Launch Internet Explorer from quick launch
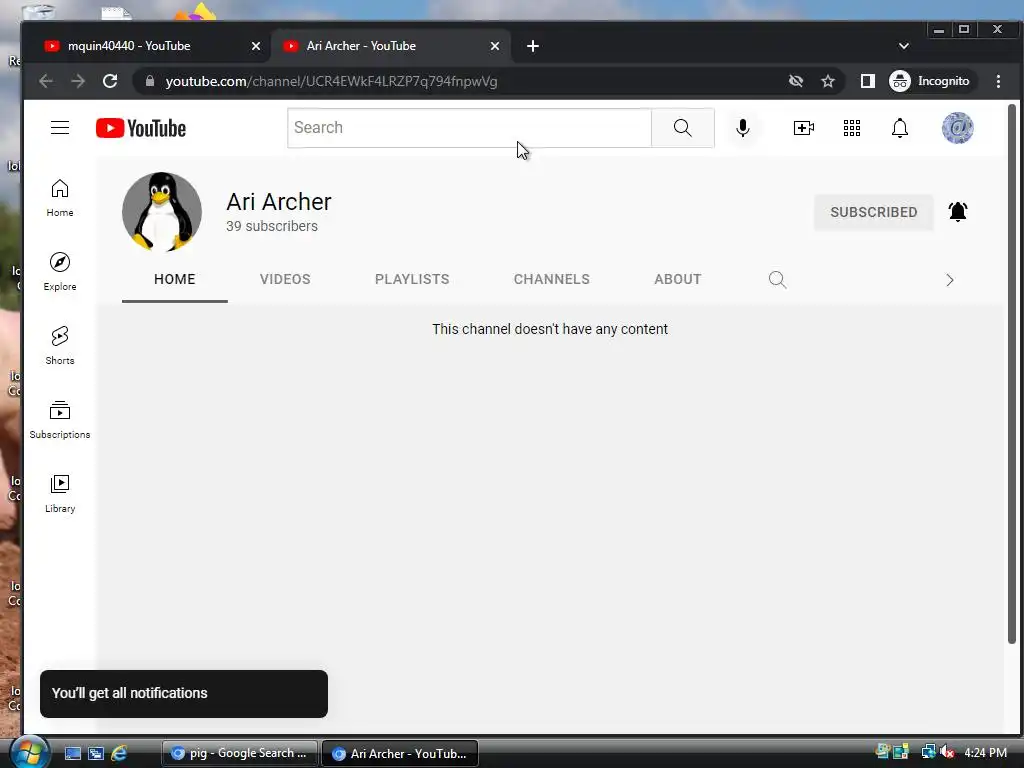 119,754
